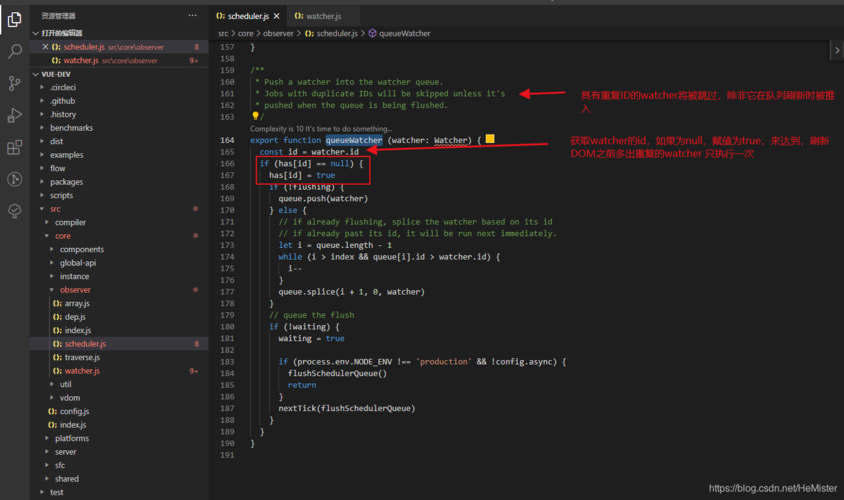Expand the .circleci folder
The image size is (844, 500).
coord(63,87)
